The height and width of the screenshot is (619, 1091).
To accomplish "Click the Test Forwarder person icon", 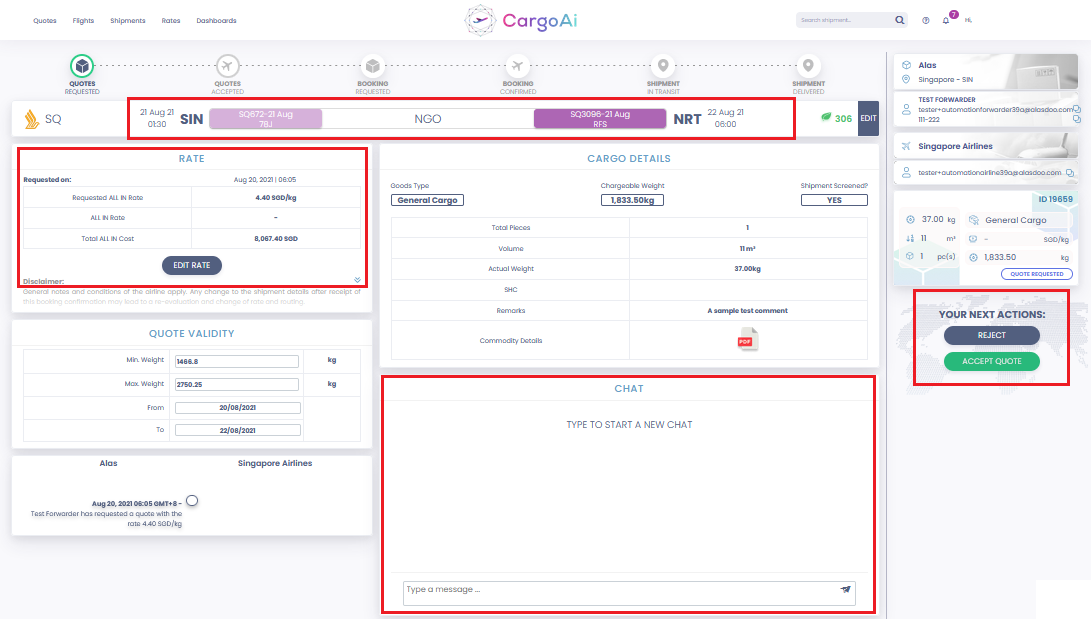I will point(906,110).
